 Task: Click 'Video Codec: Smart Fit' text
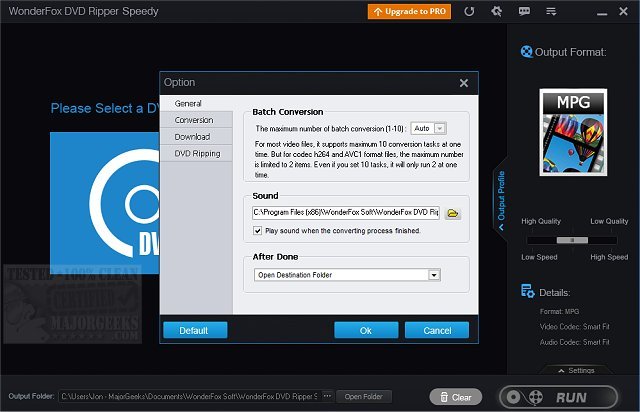click(574, 327)
